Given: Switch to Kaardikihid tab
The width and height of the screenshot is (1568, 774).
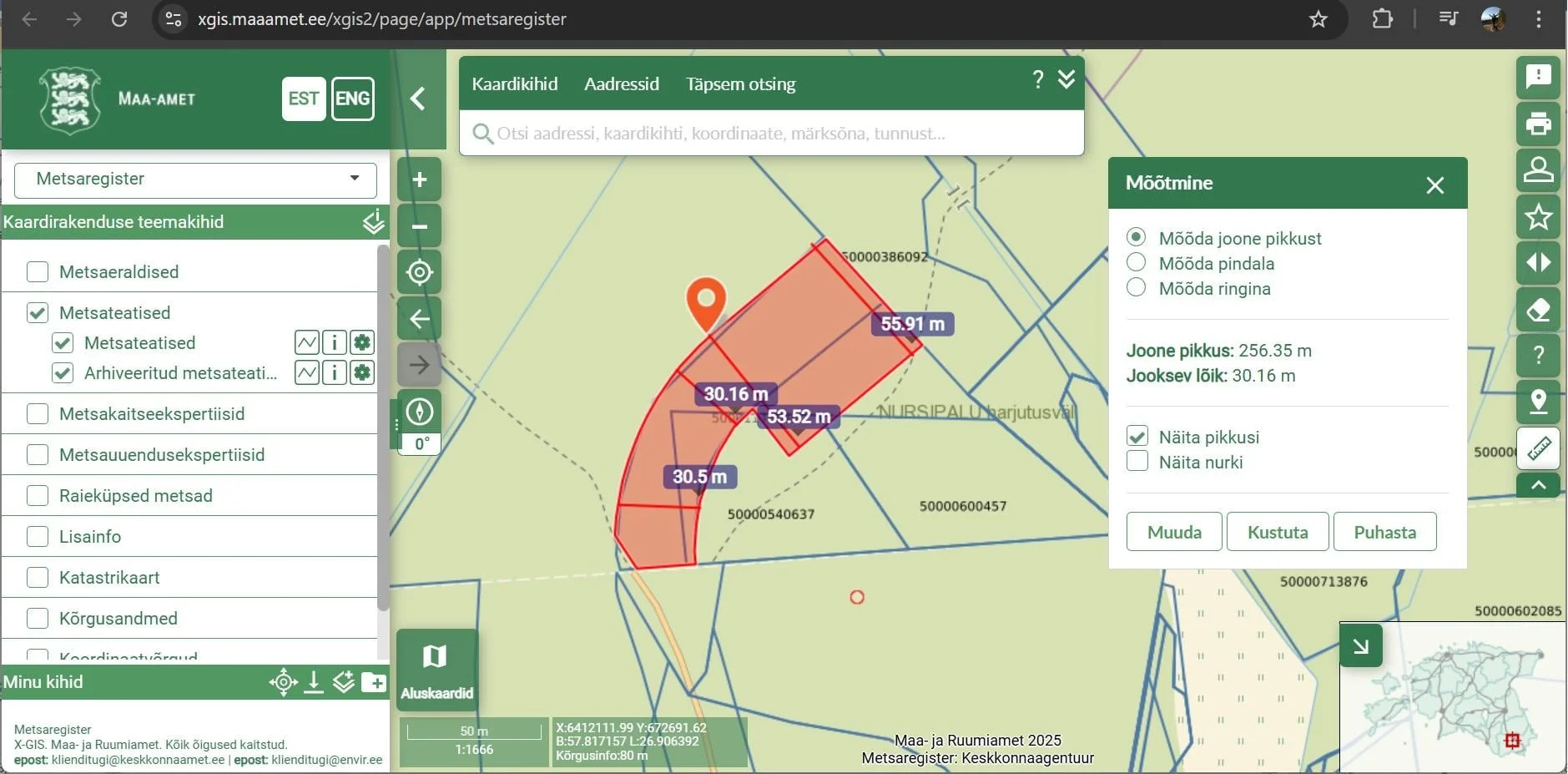Looking at the screenshot, I should click(x=514, y=83).
